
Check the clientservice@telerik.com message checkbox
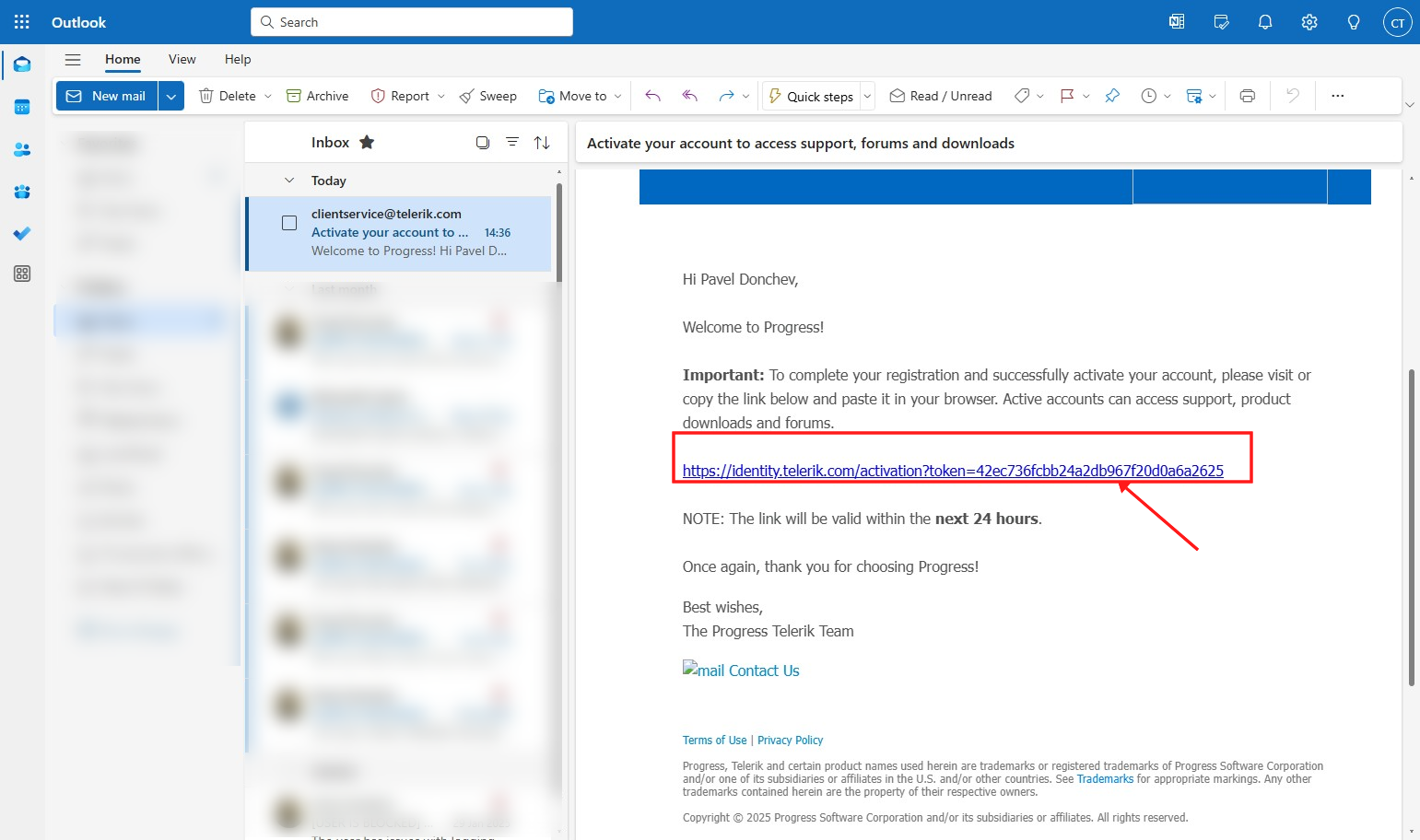pyautogui.click(x=289, y=223)
